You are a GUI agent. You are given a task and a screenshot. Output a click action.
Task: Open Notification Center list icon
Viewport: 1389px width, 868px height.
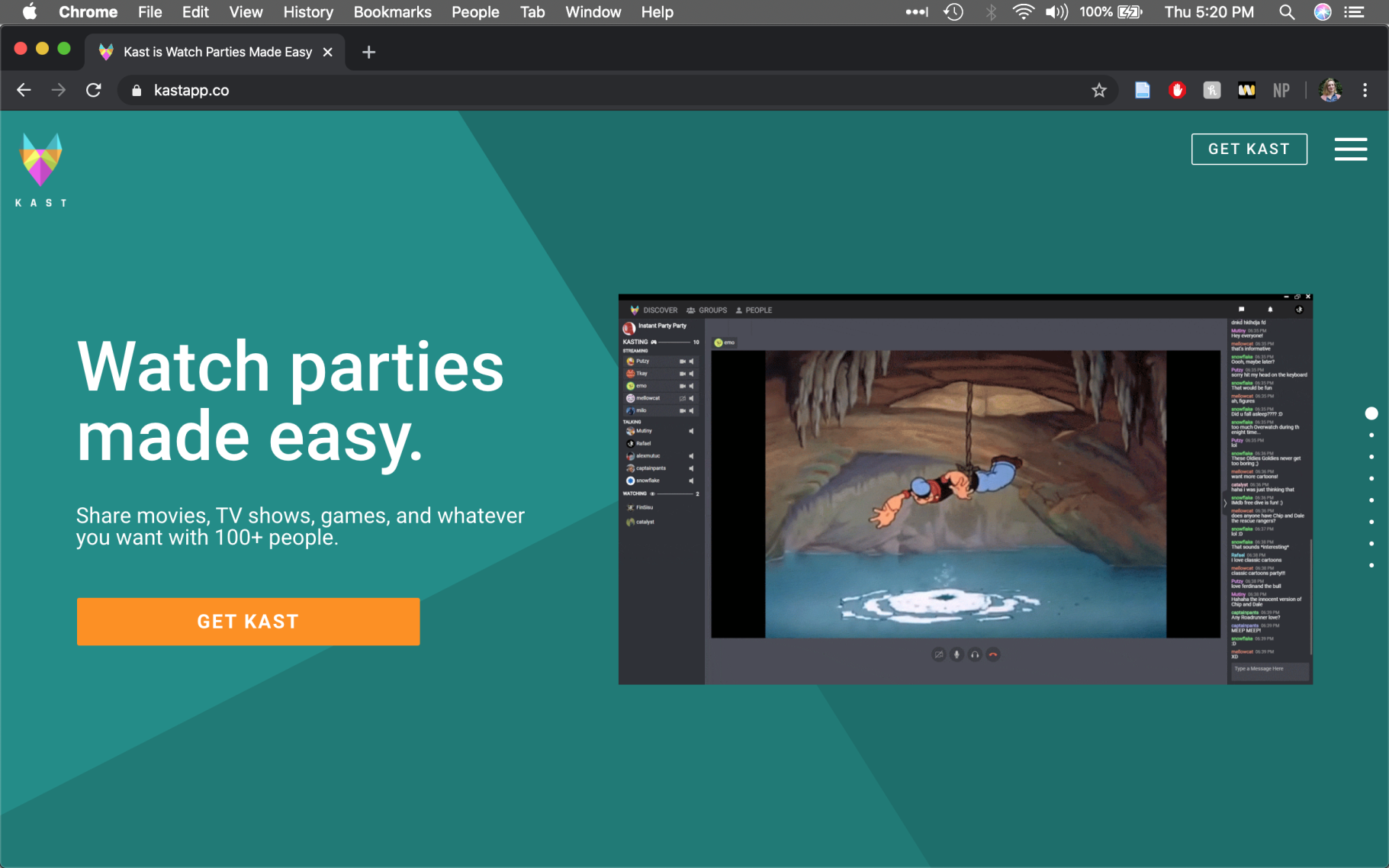pyautogui.click(x=1354, y=11)
